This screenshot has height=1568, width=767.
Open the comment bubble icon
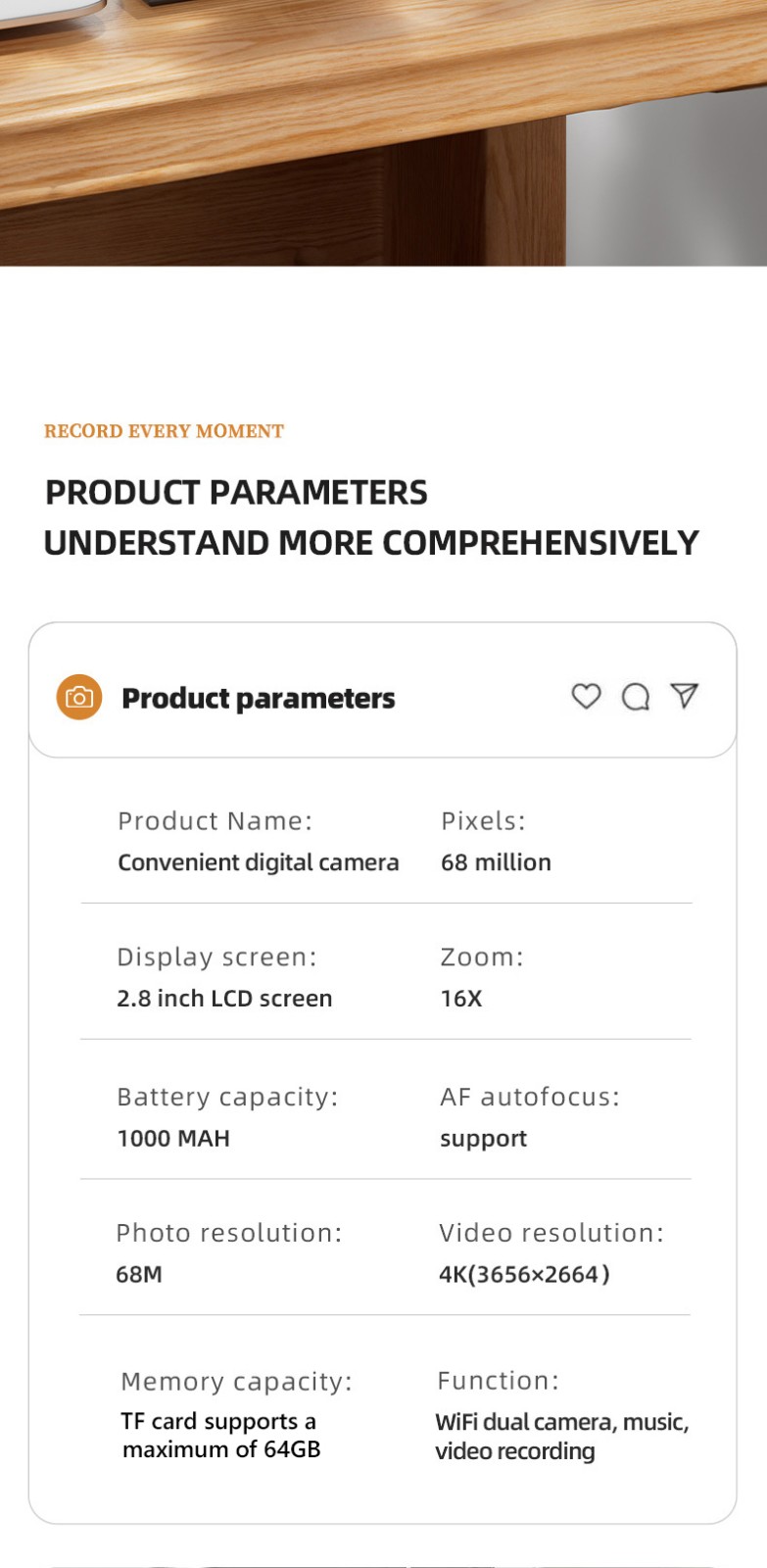pos(636,697)
